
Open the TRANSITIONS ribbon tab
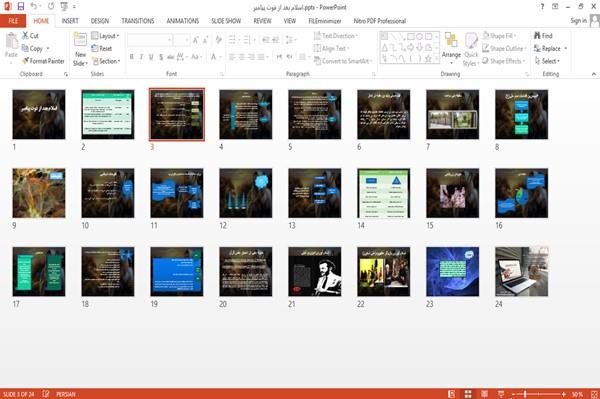138,21
